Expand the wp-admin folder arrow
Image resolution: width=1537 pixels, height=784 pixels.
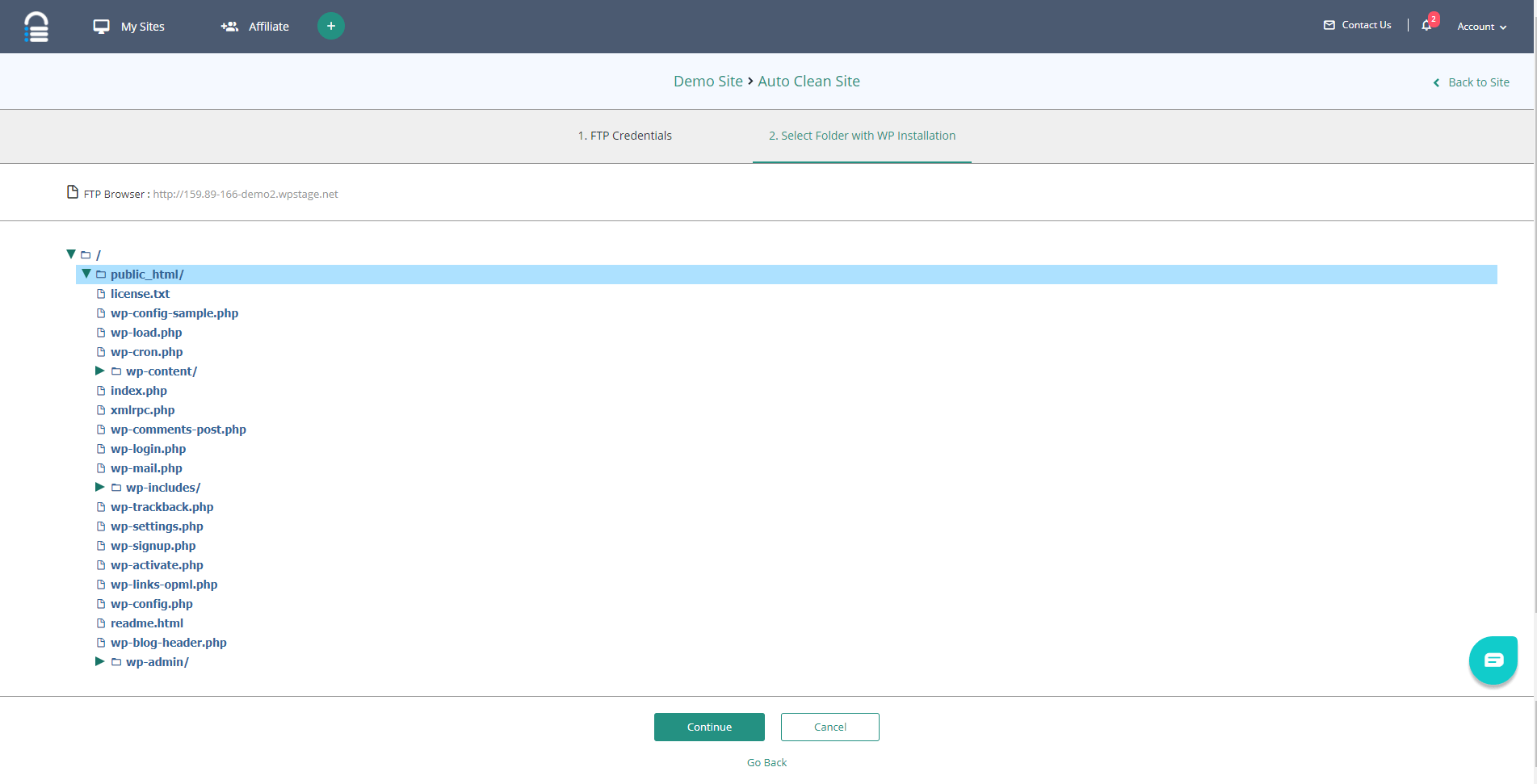click(100, 661)
